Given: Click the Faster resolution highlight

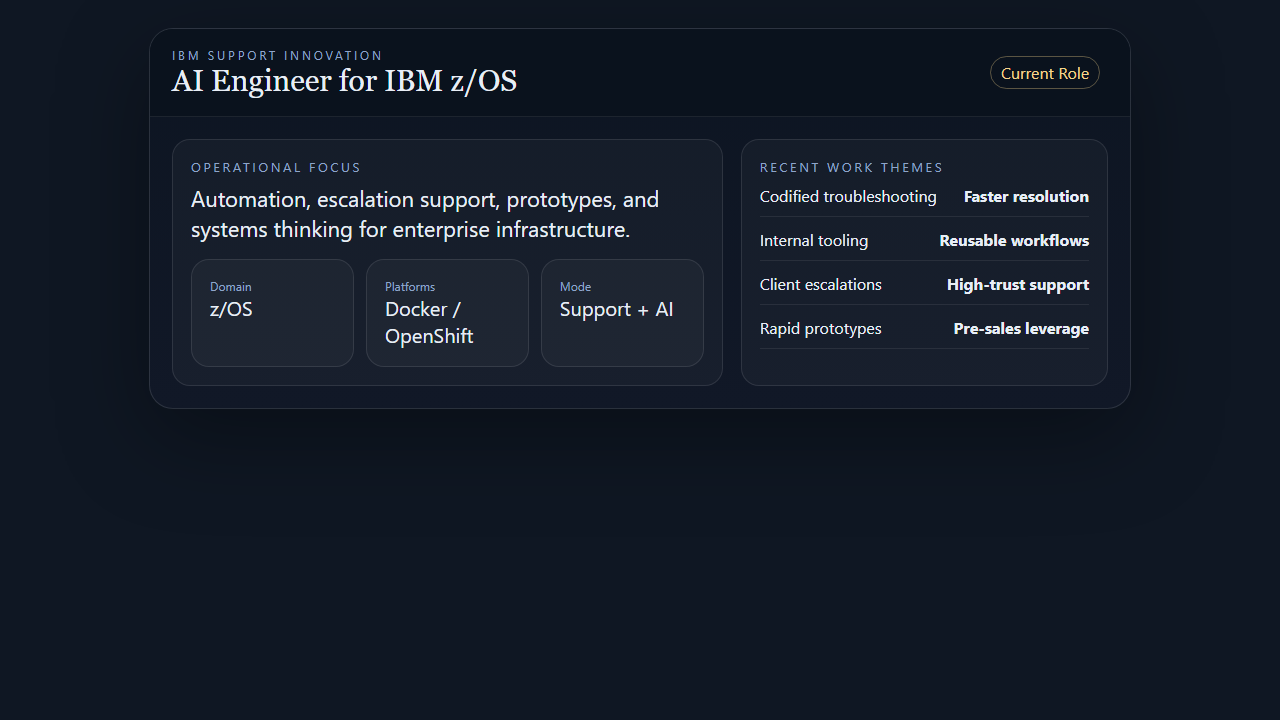Looking at the screenshot, I should pyautogui.click(x=1026, y=196).
